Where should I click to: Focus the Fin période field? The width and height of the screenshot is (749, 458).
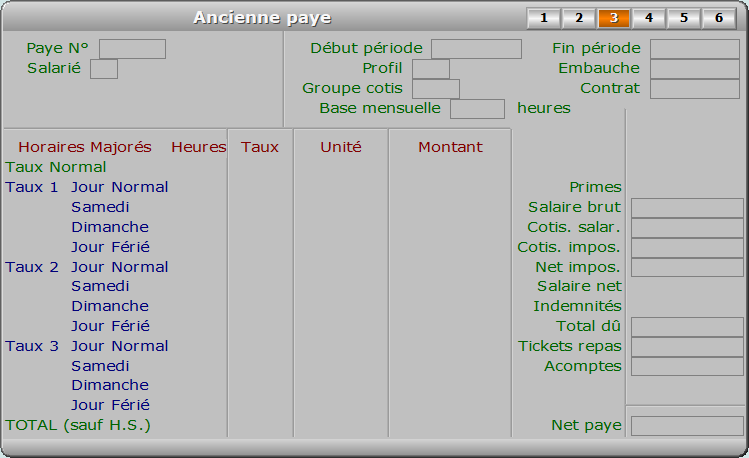point(695,49)
